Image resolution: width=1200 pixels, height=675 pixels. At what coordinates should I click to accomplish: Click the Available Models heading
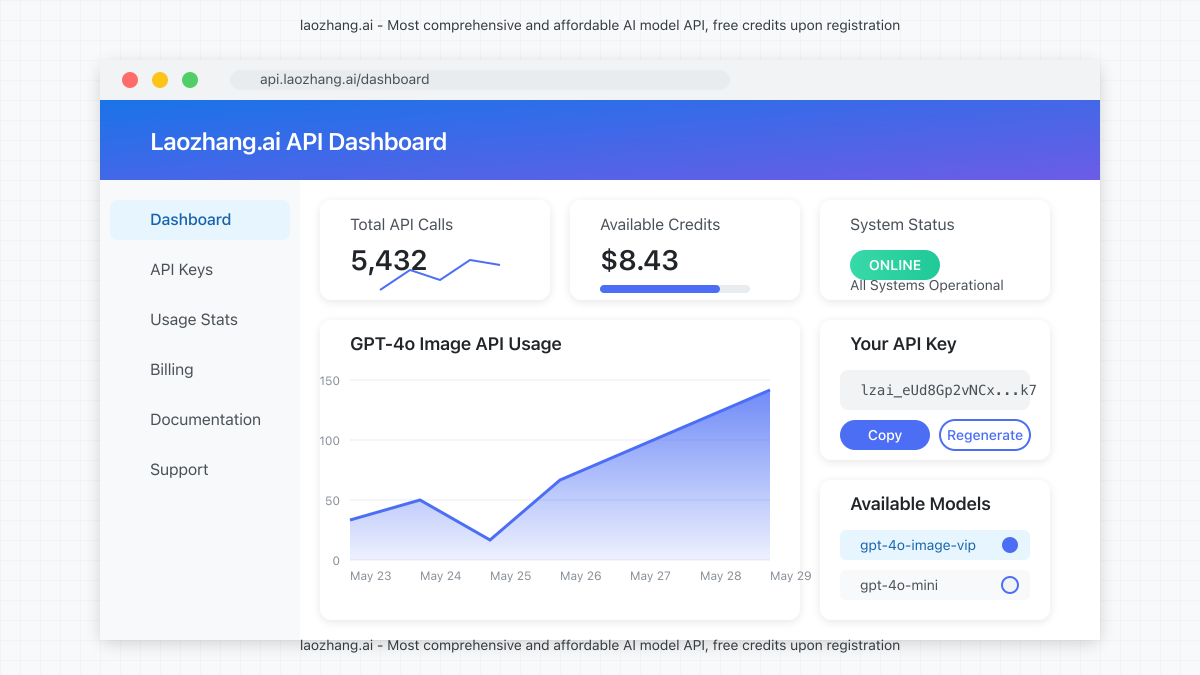[920, 504]
